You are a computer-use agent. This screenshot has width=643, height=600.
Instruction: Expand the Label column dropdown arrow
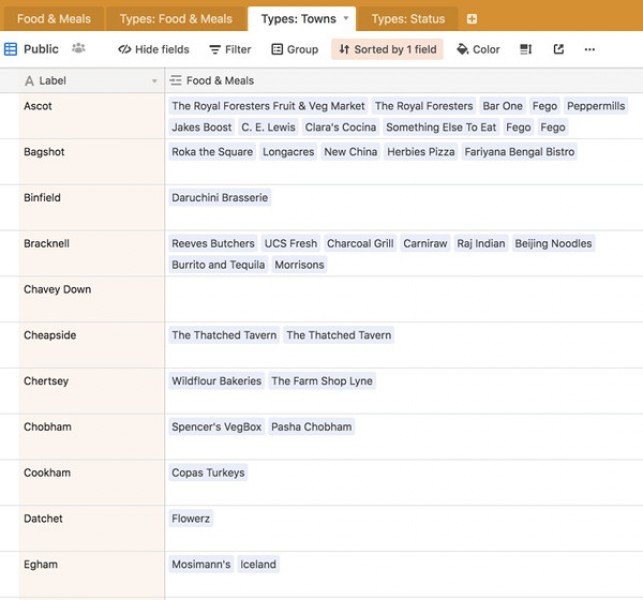click(x=154, y=81)
